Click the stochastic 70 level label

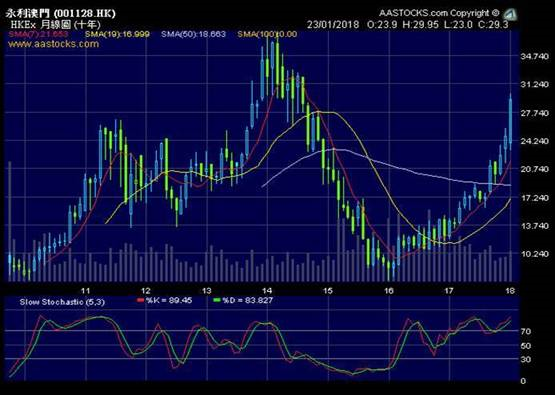pos(526,332)
